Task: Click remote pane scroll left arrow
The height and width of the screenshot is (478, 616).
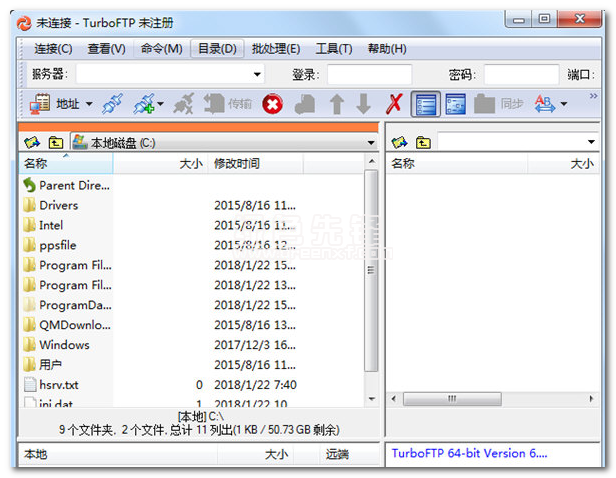Action: (394, 399)
